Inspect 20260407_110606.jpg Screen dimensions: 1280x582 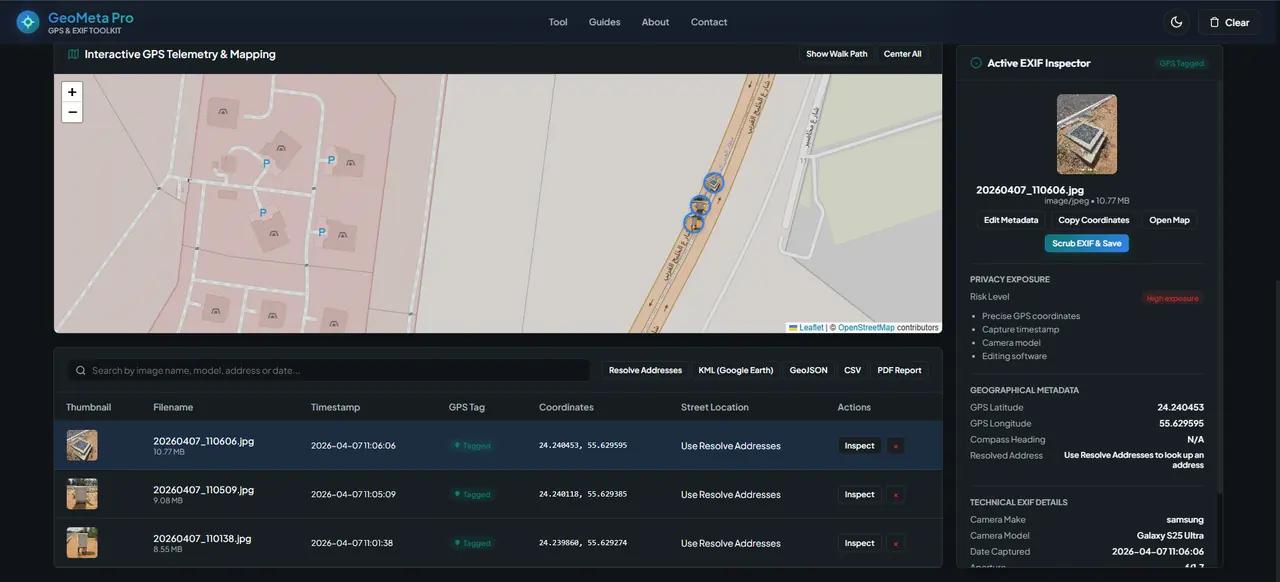[x=859, y=446]
